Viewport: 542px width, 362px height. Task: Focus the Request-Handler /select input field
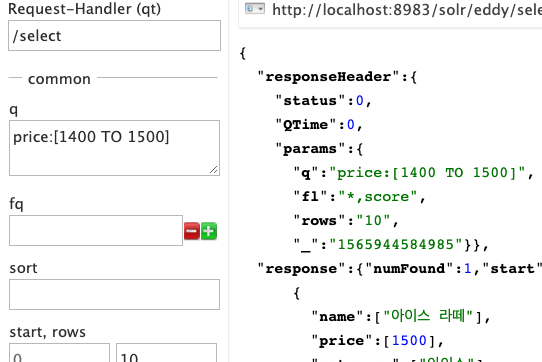[114, 36]
